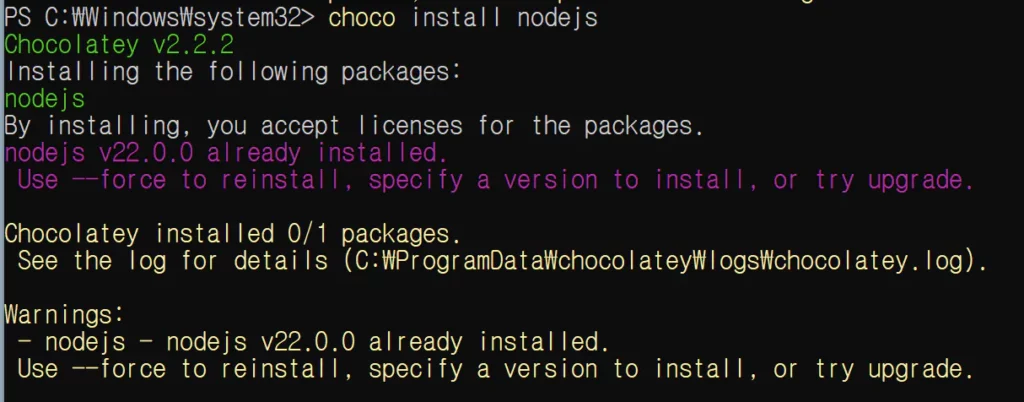This screenshot has height=402, width=1024.
Task: Select the green nodejs package name
Action: pos(45,99)
